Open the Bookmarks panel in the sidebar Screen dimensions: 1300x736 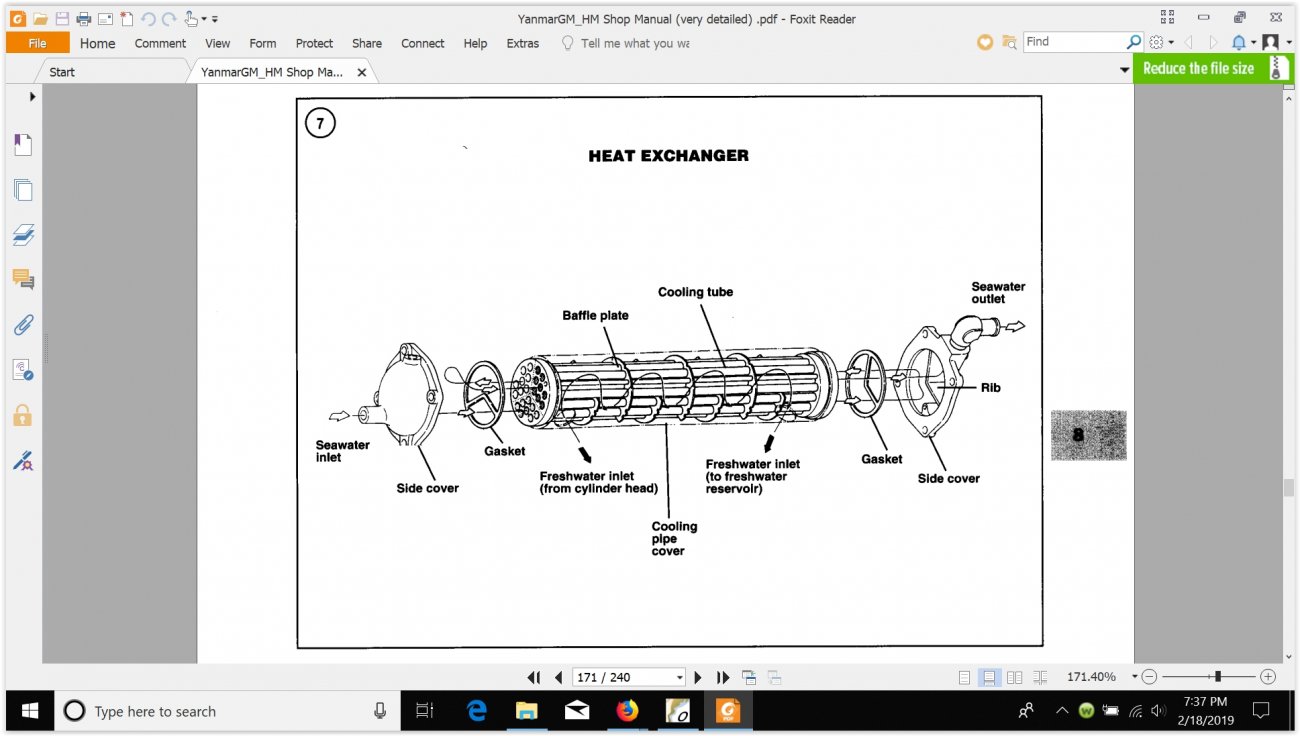tap(23, 145)
